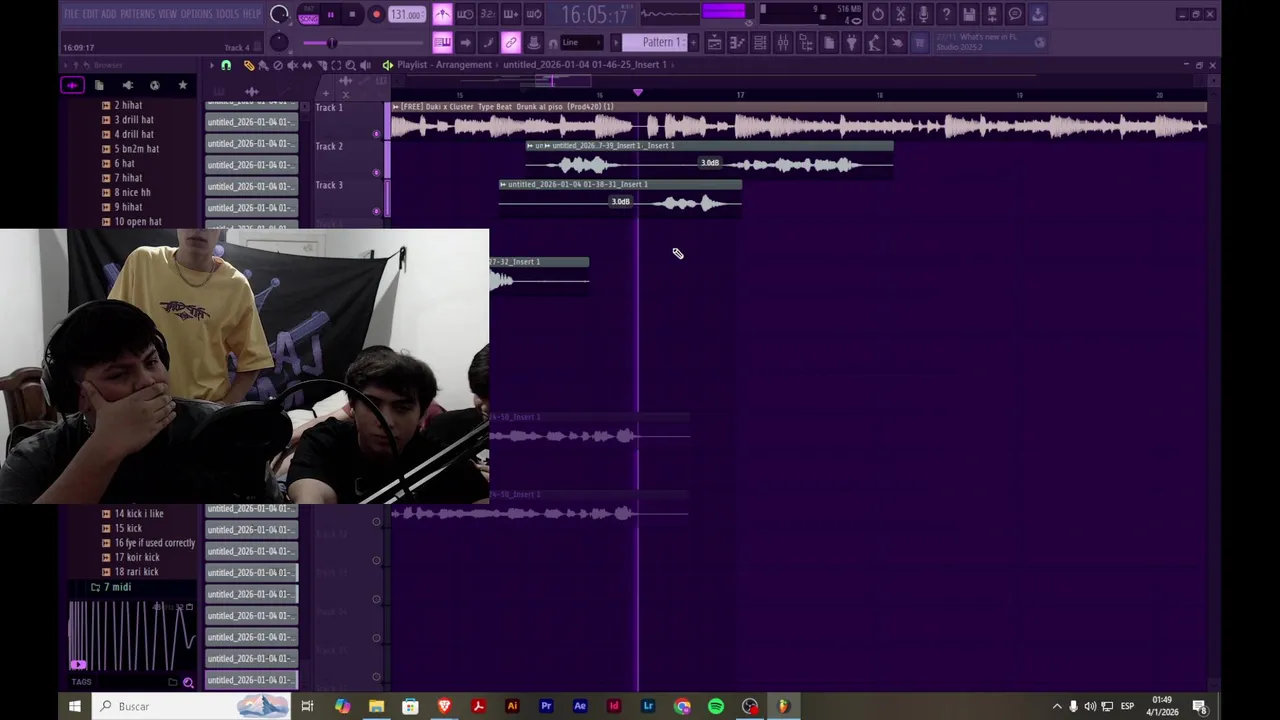Open the ADD menu
1280x720 pixels.
pyautogui.click(x=109, y=14)
